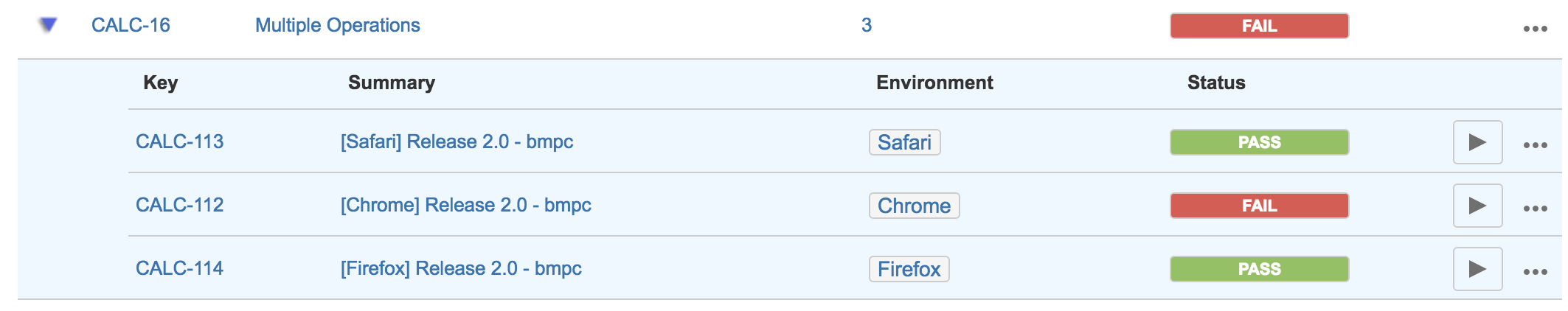Image resolution: width=1568 pixels, height=311 pixels.
Task: Click the red FAIL status of CALC-112
Action: point(1259,206)
